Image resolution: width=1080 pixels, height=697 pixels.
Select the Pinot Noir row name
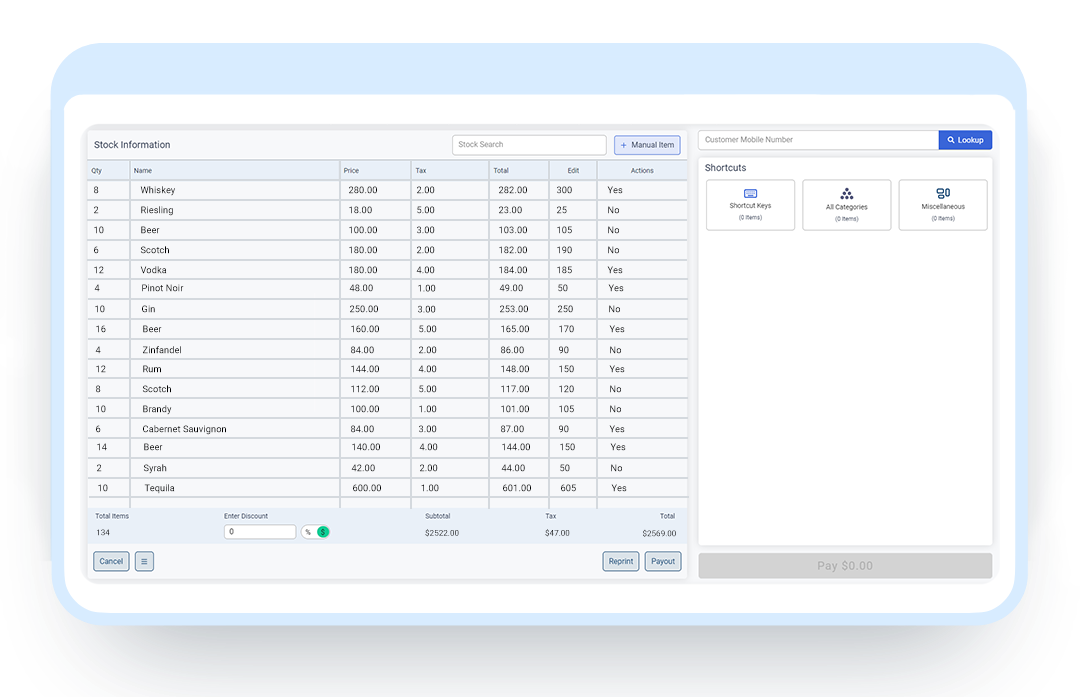[x=163, y=288]
